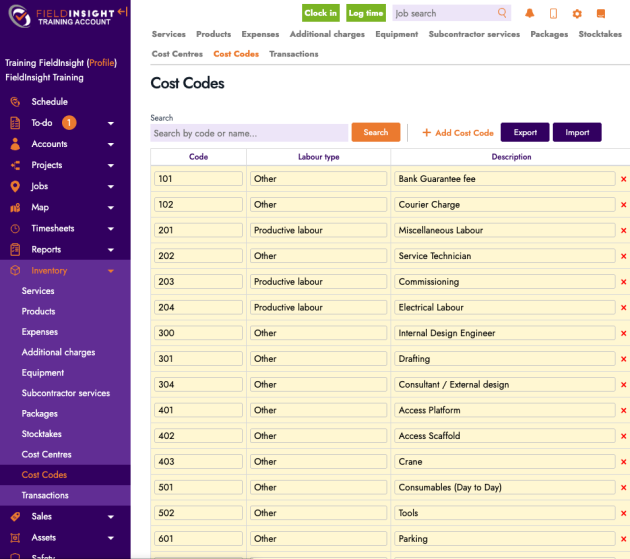Click the mobile device icon in header
The height and width of the screenshot is (559, 630).
pyautogui.click(x=553, y=13)
